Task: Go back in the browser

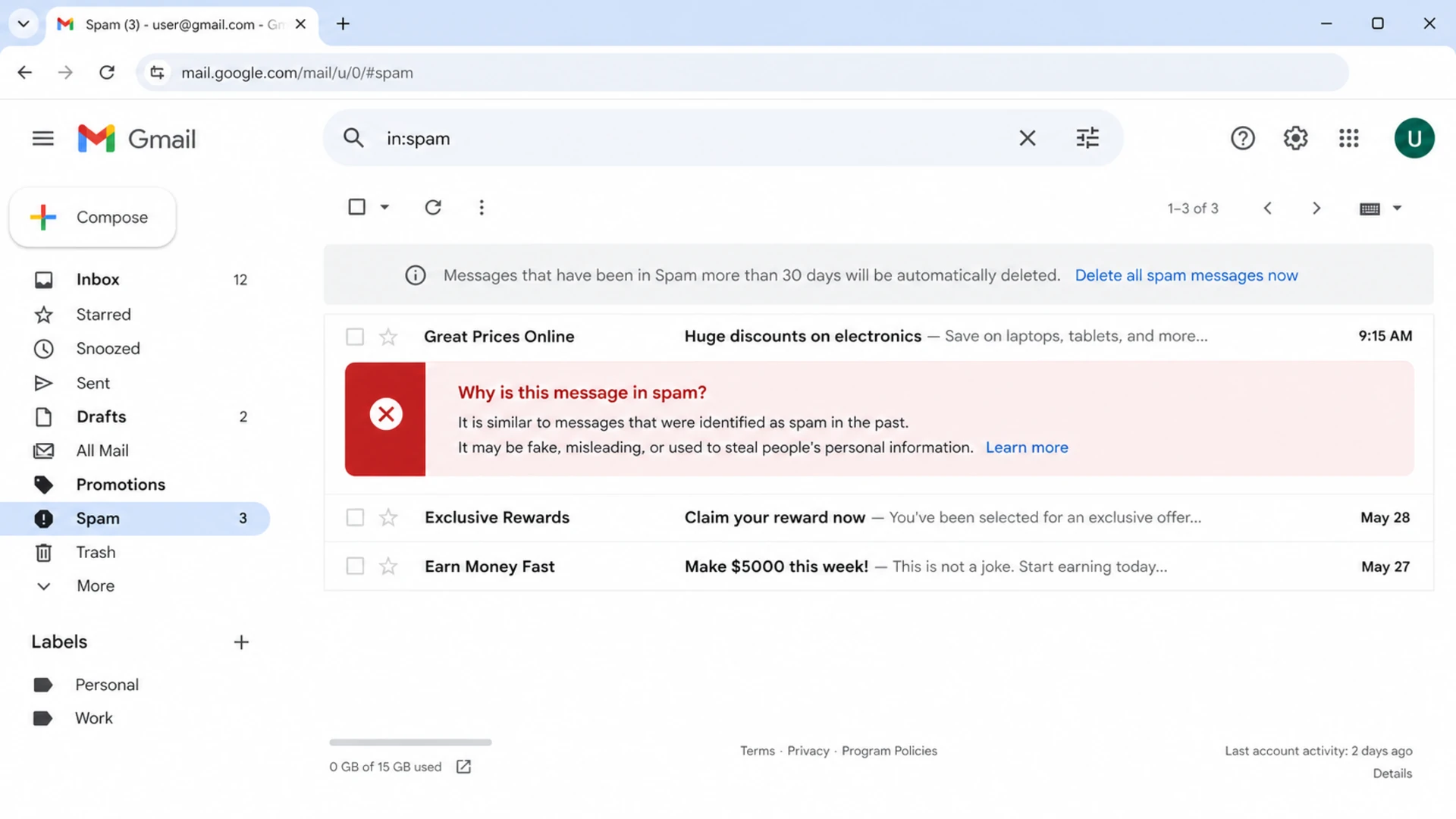Action: (x=25, y=72)
